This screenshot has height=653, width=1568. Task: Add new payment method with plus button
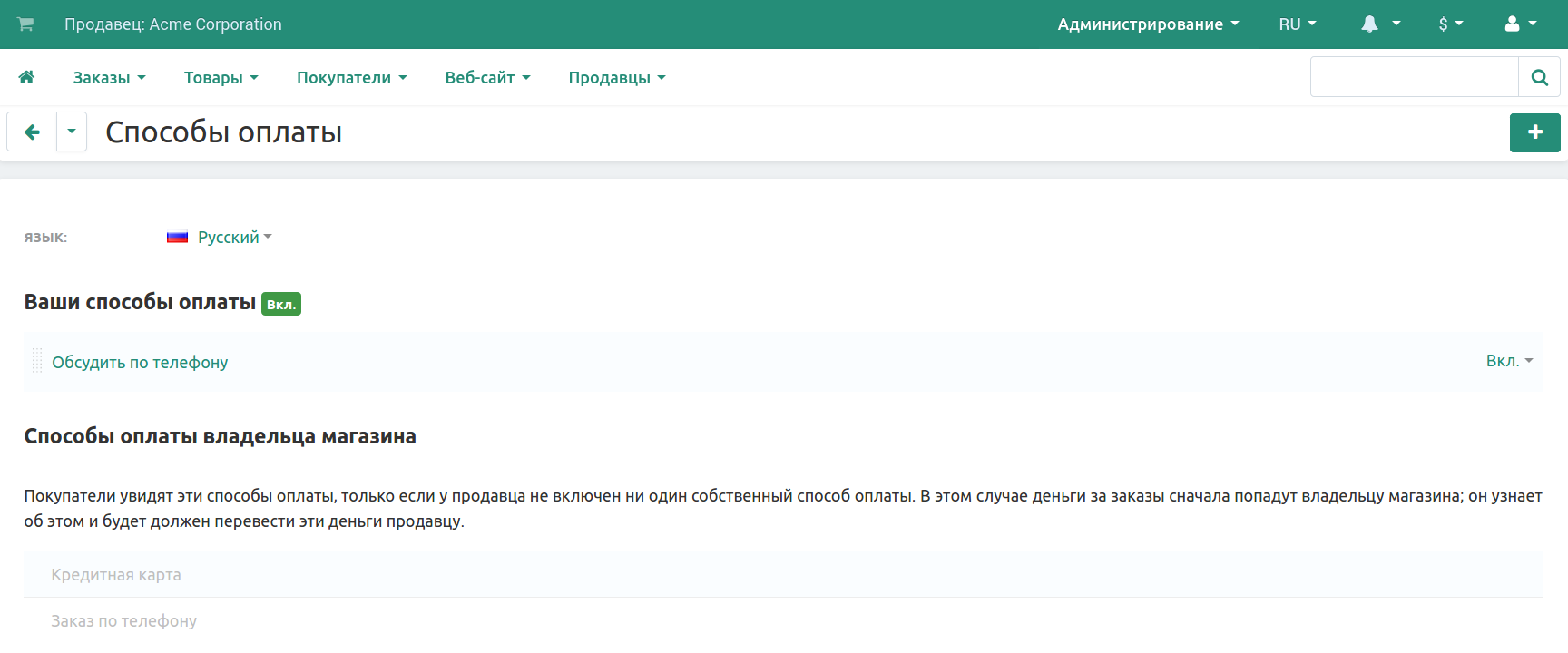tap(1534, 132)
